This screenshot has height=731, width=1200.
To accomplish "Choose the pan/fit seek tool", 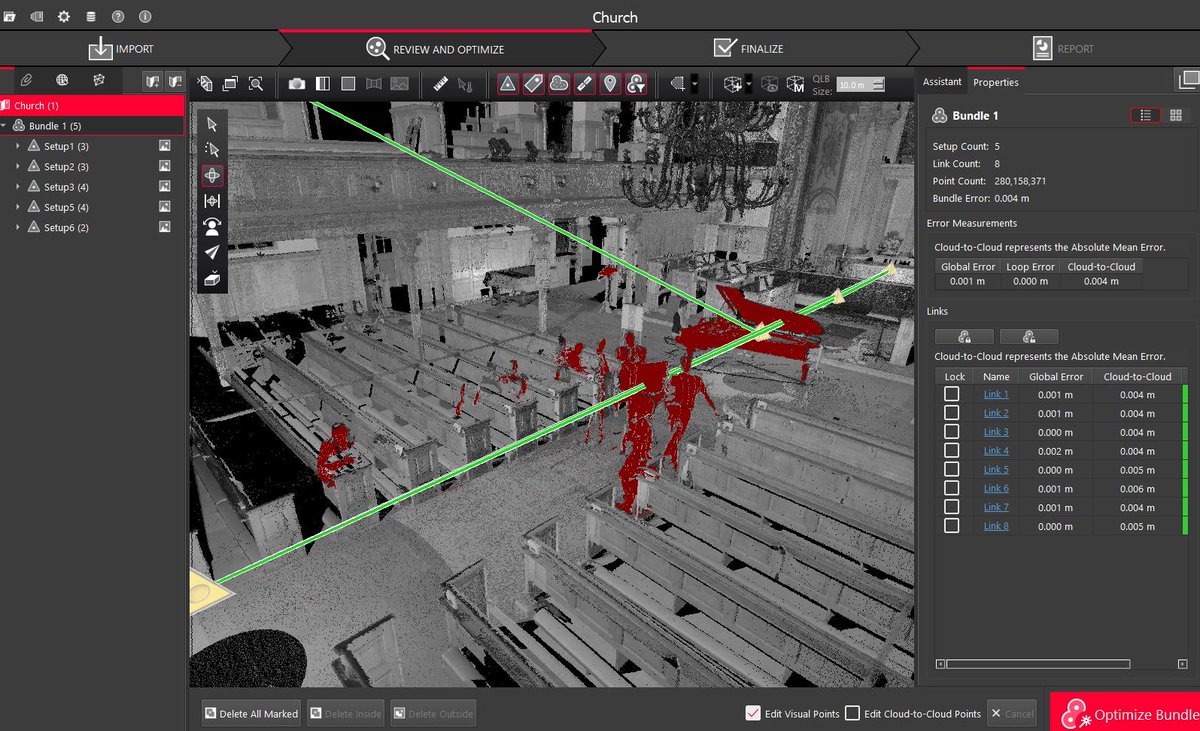I will point(212,201).
